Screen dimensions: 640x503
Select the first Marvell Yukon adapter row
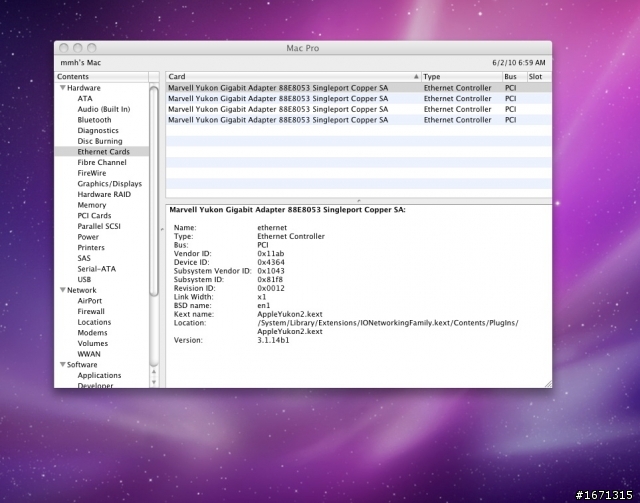click(358, 88)
